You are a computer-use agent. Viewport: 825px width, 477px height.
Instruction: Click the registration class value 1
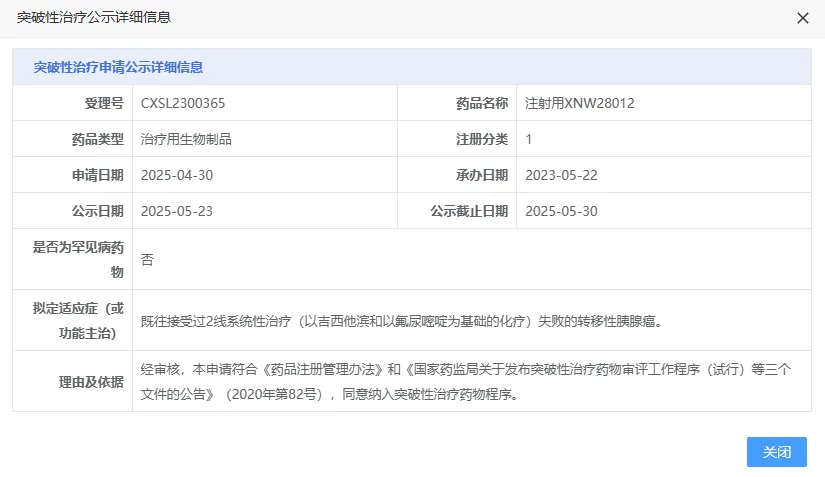click(x=529, y=139)
